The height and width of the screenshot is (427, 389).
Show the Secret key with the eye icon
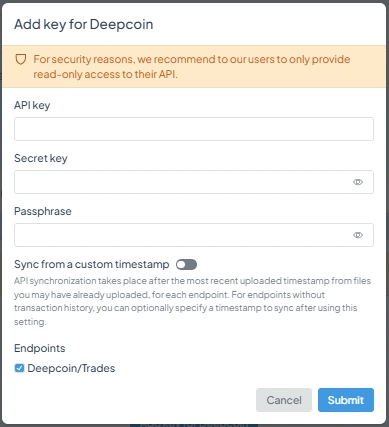click(x=358, y=182)
